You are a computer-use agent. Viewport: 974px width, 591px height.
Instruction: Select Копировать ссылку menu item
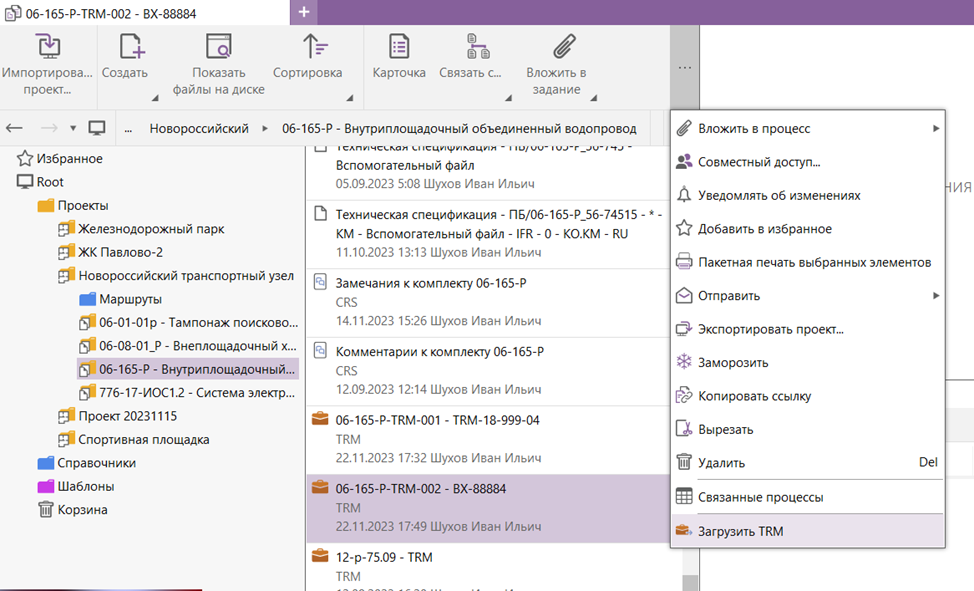coord(808,396)
